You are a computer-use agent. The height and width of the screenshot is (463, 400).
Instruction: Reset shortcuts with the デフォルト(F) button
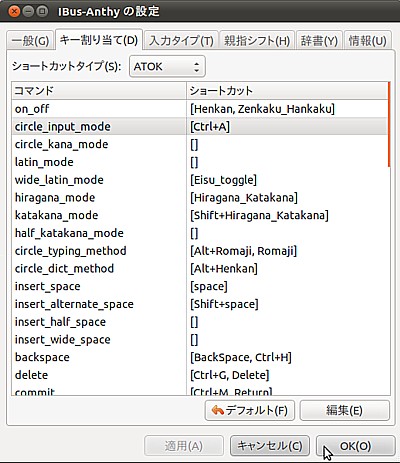tap(250, 410)
